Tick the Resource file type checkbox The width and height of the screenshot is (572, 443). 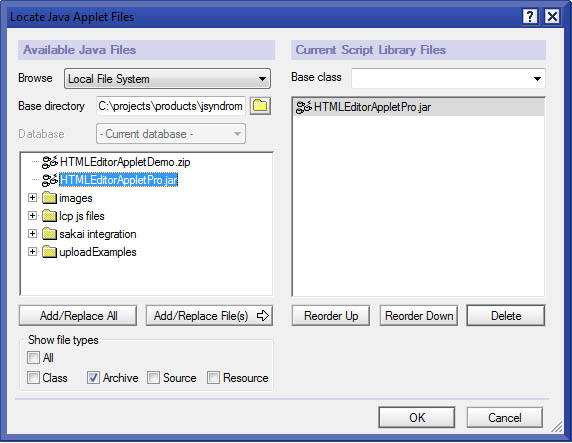pos(213,378)
